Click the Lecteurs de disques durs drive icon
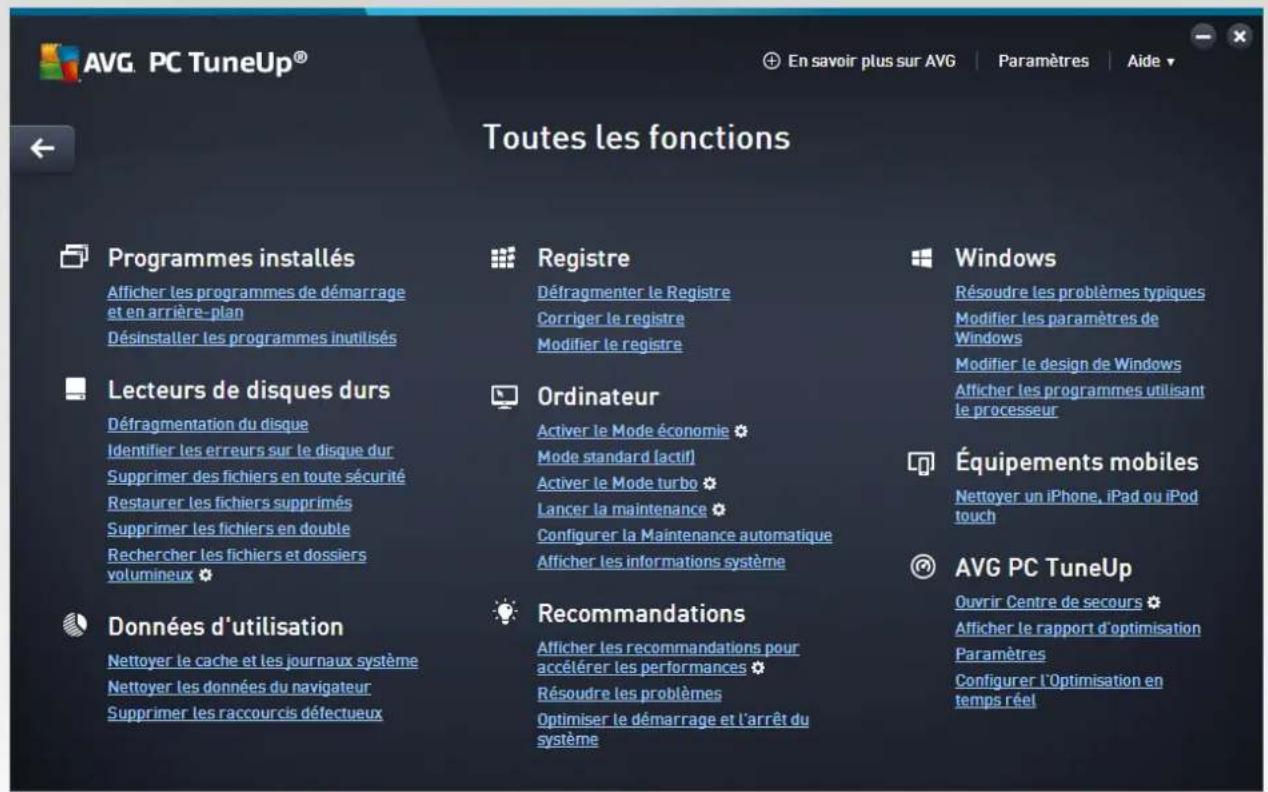Image resolution: width=1268 pixels, height=792 pixels. (x=75, y=389)
